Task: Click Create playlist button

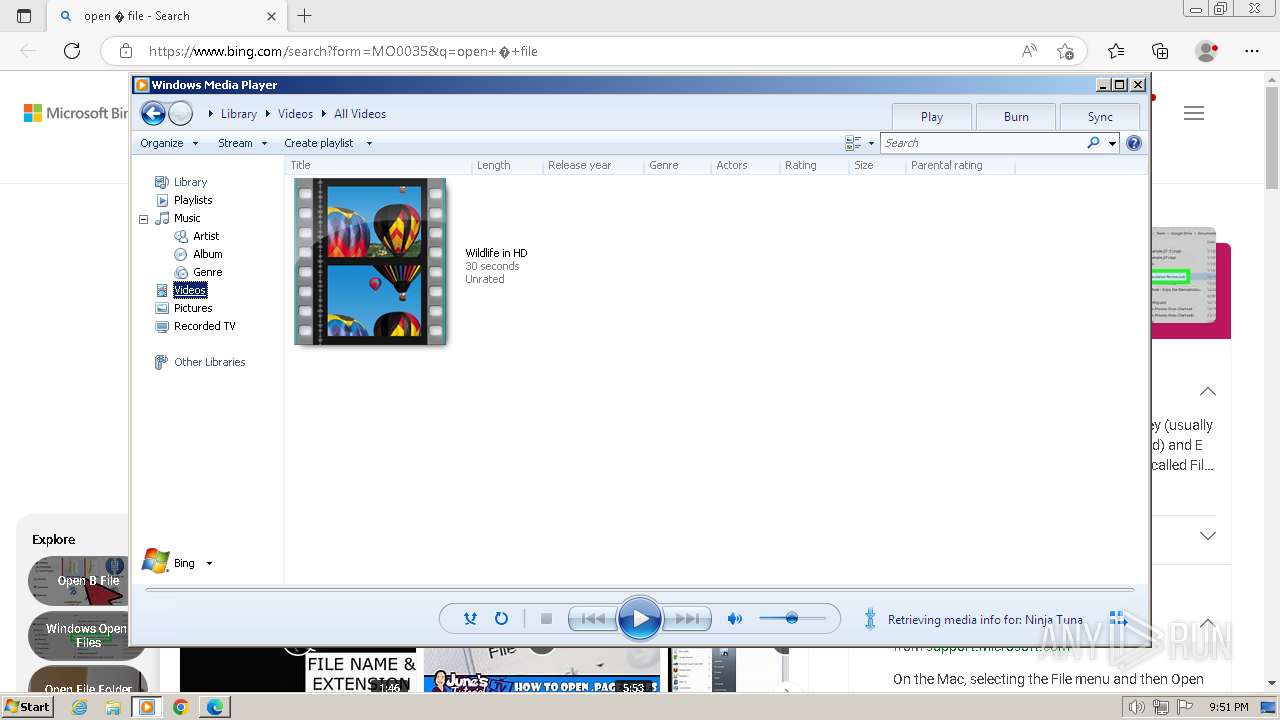Action: [x=318, y=143]
